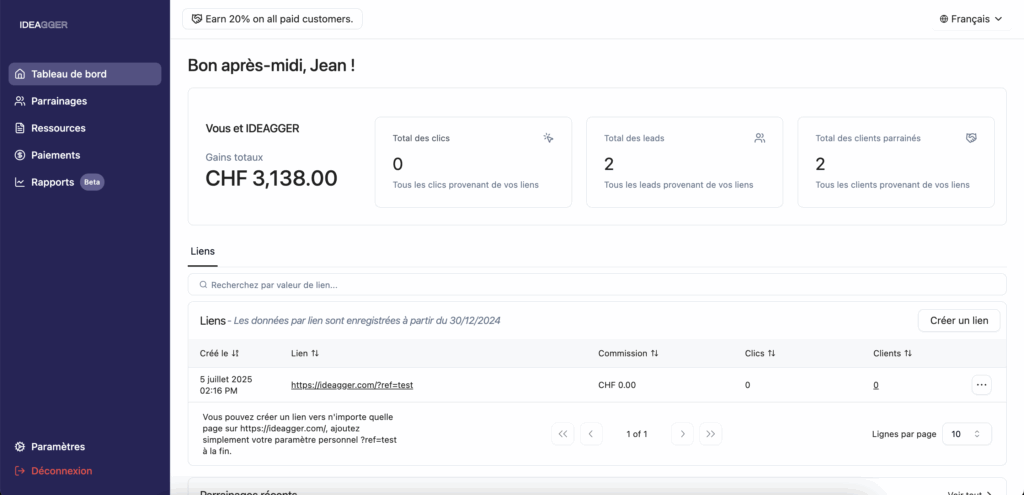Click the Tous les clics provenant de vos liens text
1024x495 pixels.
click(466, 185)
